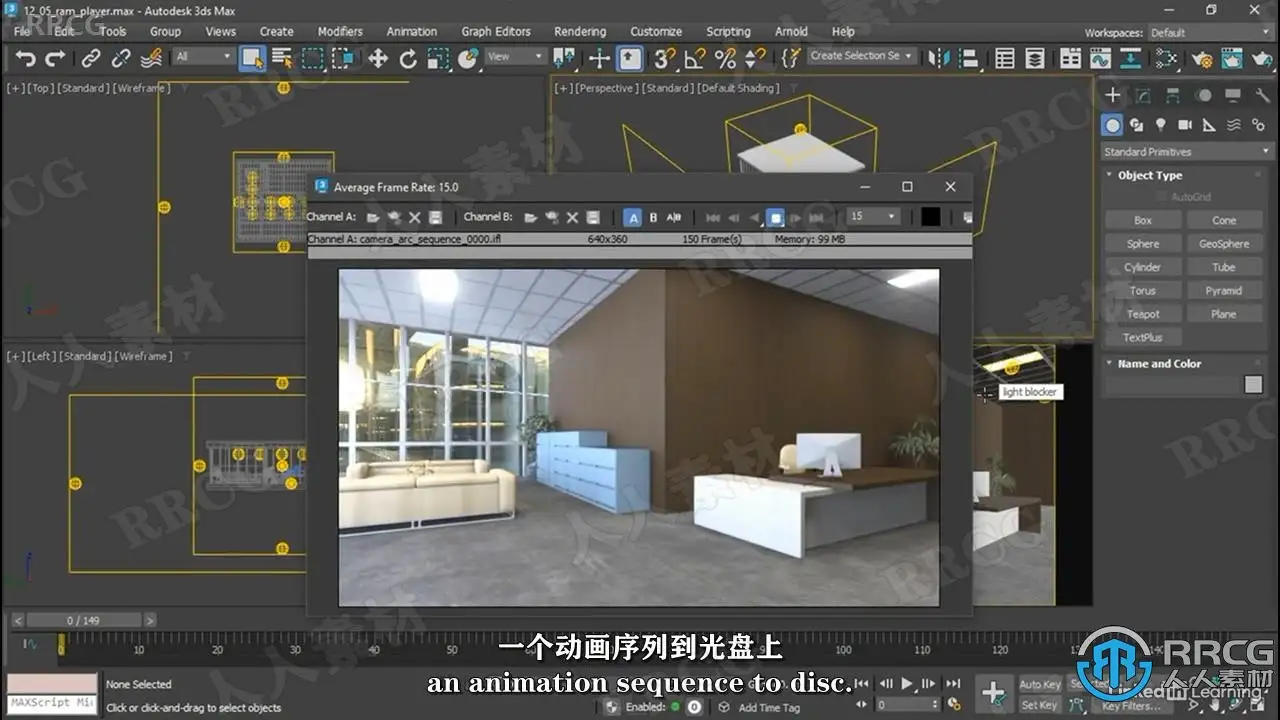
Task: Click the Pyramid primitive button
Action: pos(1224,291)
